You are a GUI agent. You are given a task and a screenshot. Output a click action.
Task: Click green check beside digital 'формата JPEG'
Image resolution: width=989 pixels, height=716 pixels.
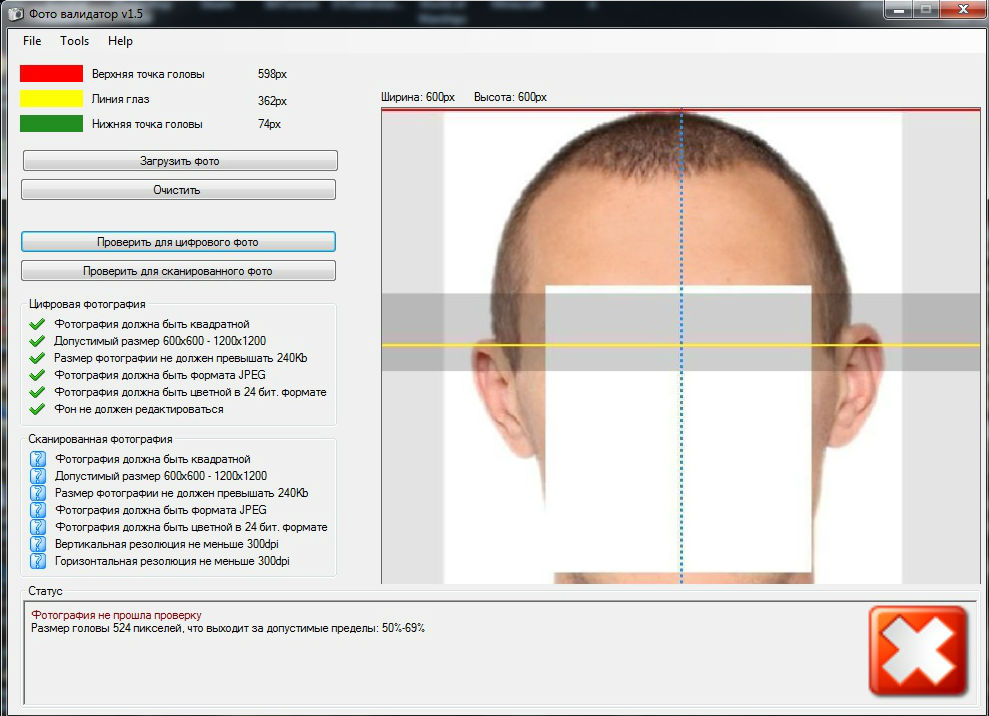[37, 375]
